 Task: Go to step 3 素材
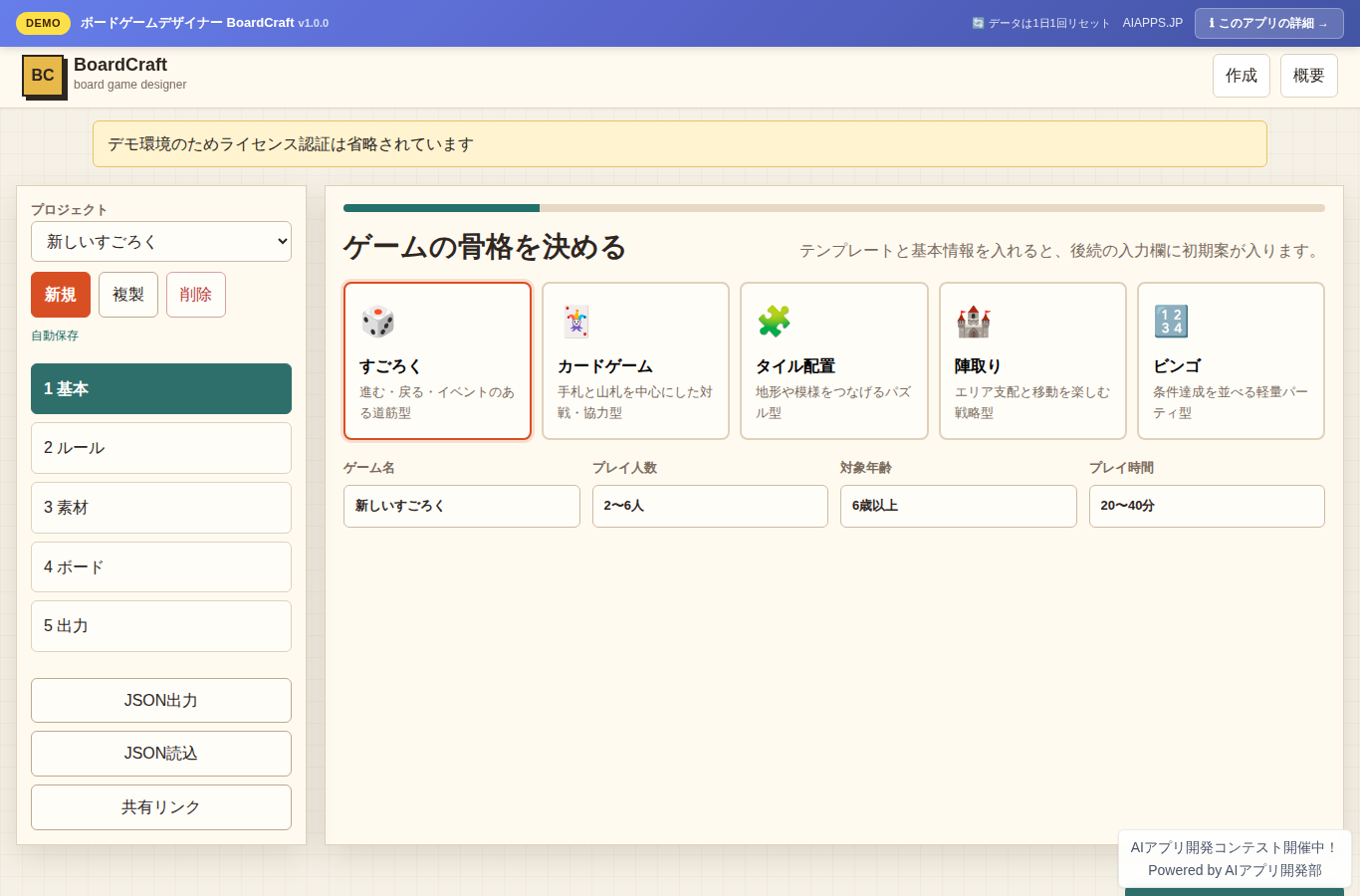pos(161,508)
